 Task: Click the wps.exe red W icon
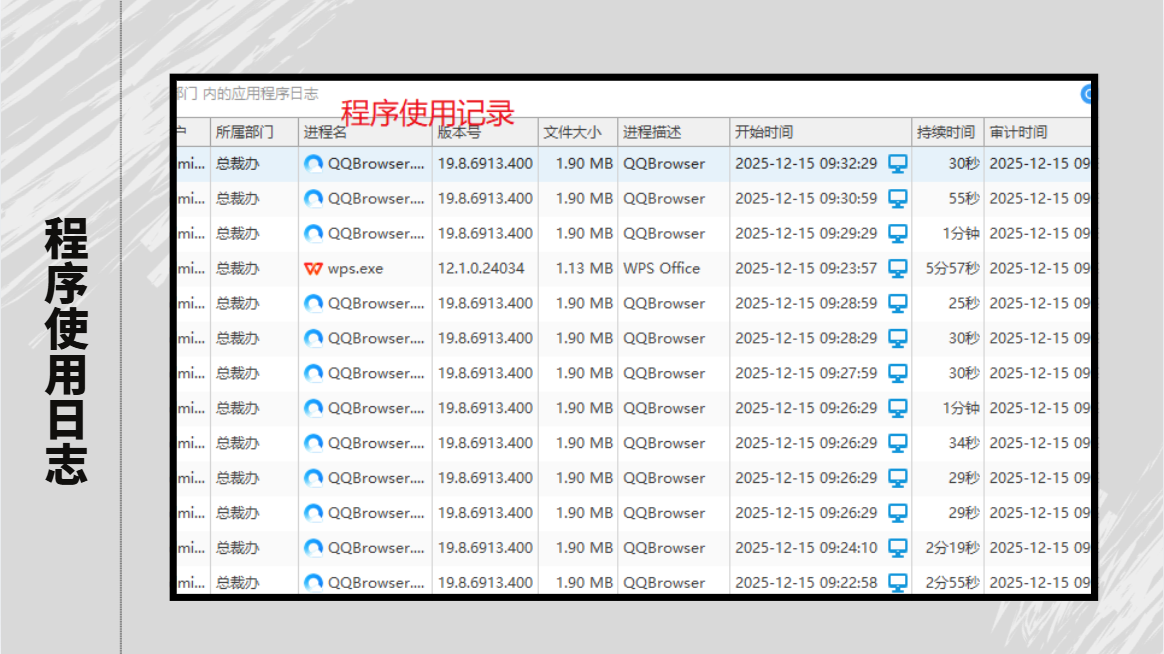[313, 268]
